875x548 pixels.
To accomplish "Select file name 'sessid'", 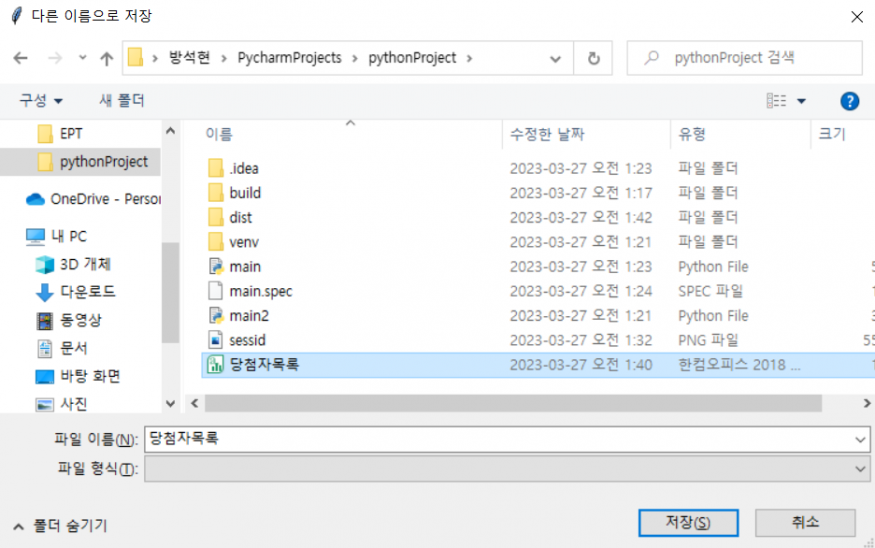I will pyautogui.click(x=247, y=340).
